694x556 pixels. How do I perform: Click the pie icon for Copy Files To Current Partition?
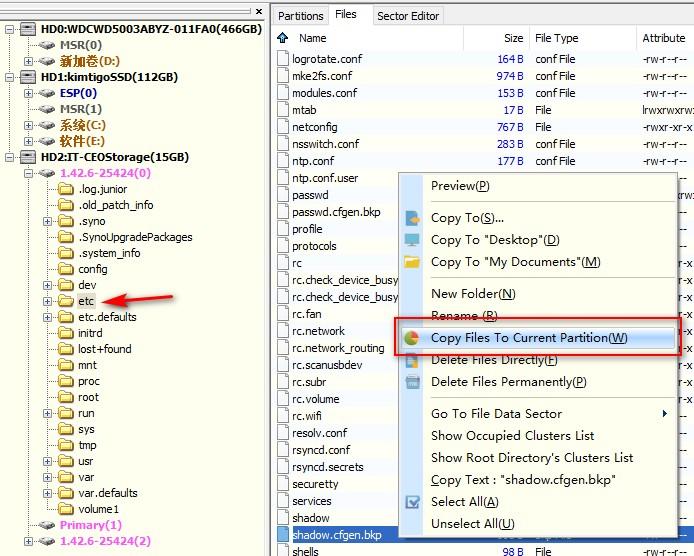point(412,338)
